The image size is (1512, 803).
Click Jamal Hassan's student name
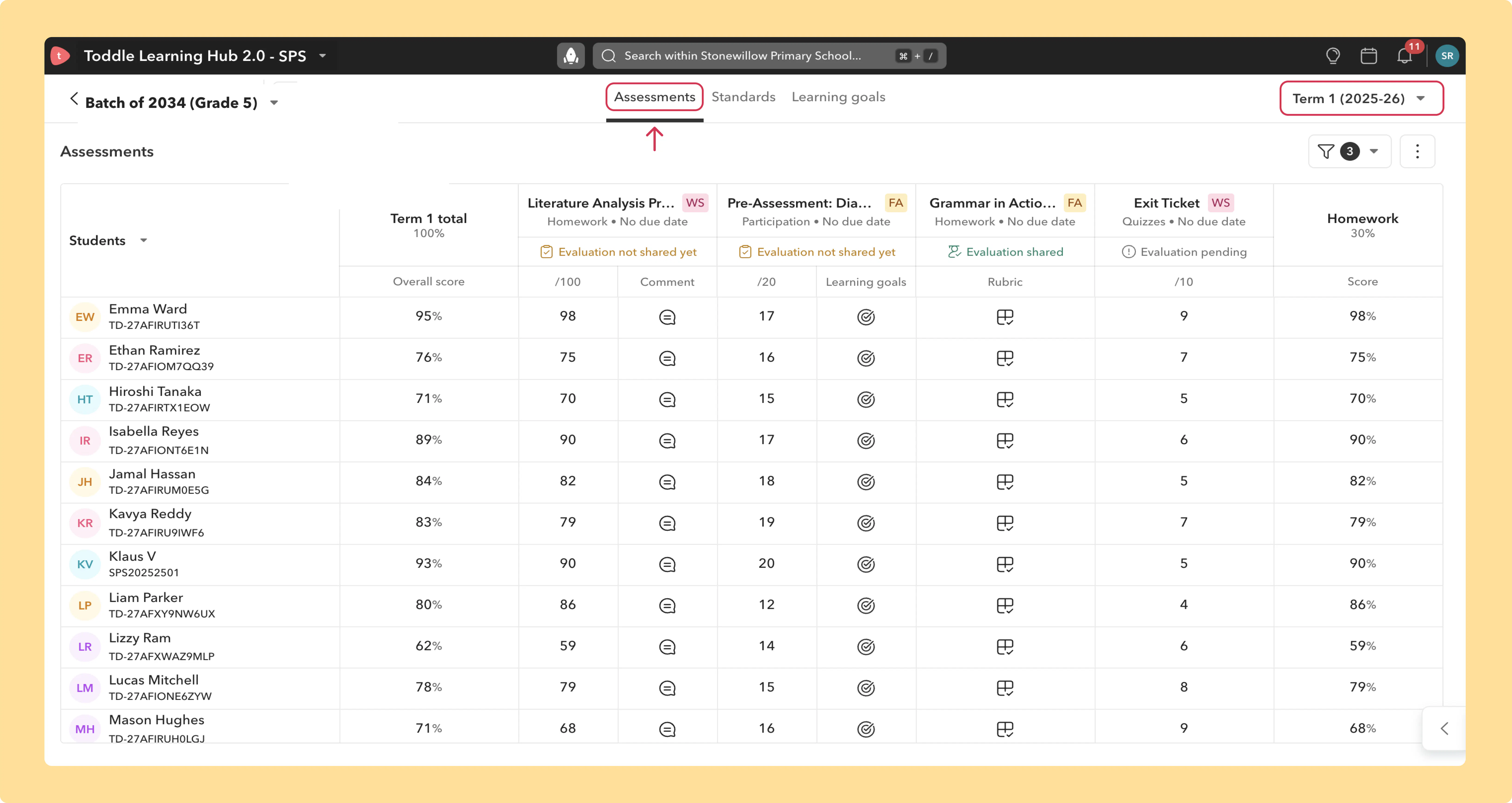tap(152, 474)
